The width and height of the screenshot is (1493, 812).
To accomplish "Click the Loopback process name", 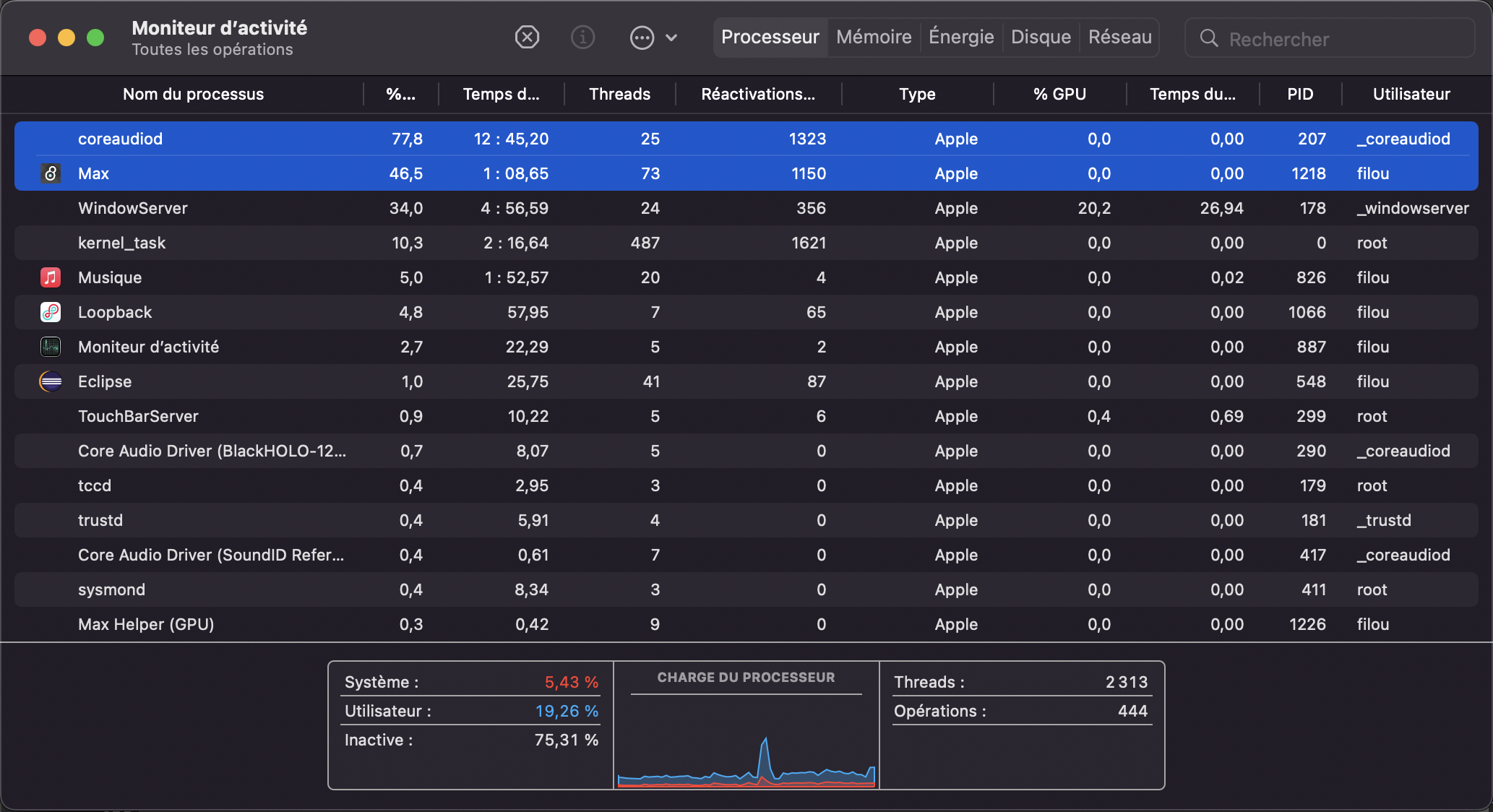I will (x=115, y=312).
